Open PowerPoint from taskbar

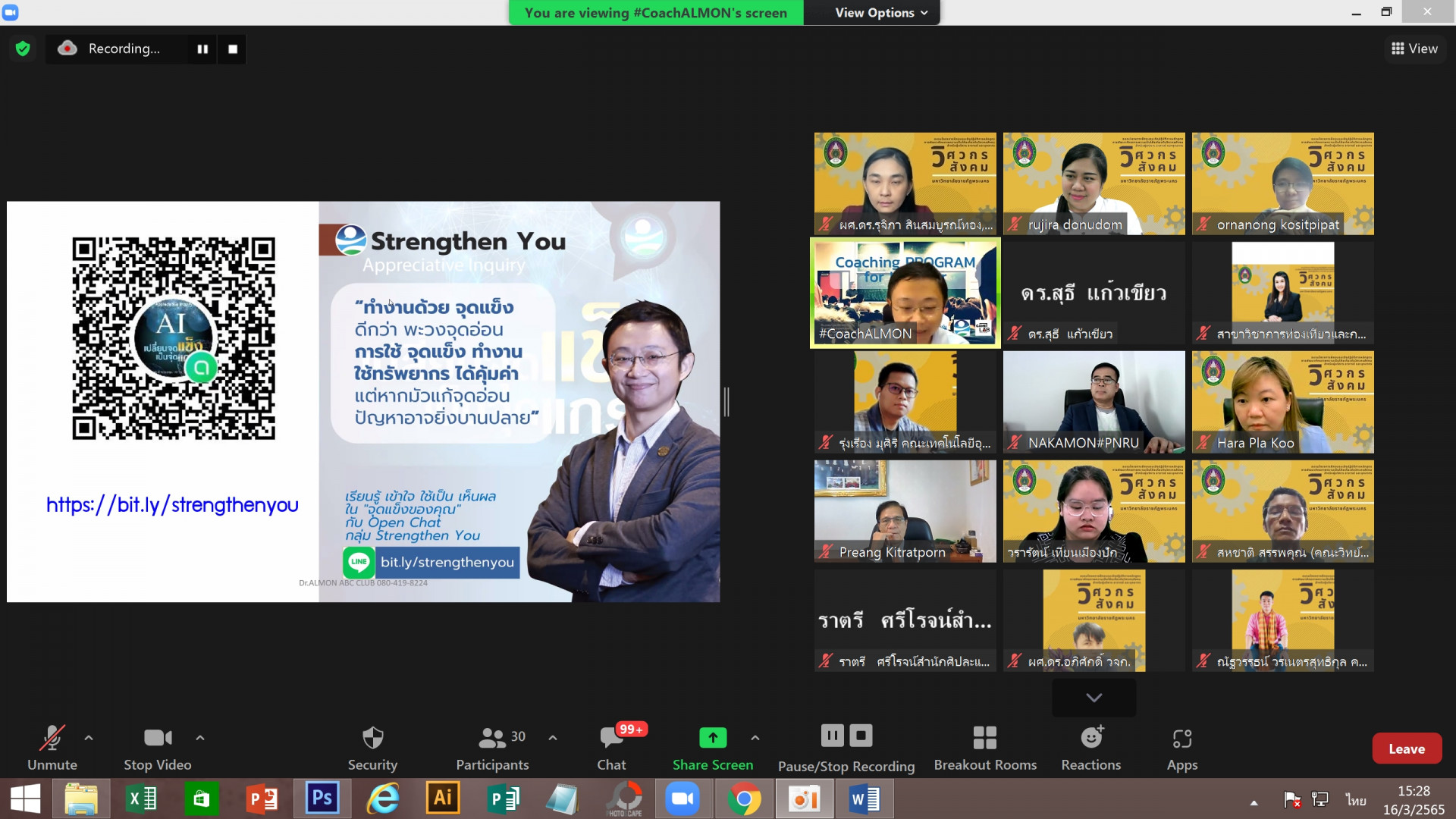point(262,799)
